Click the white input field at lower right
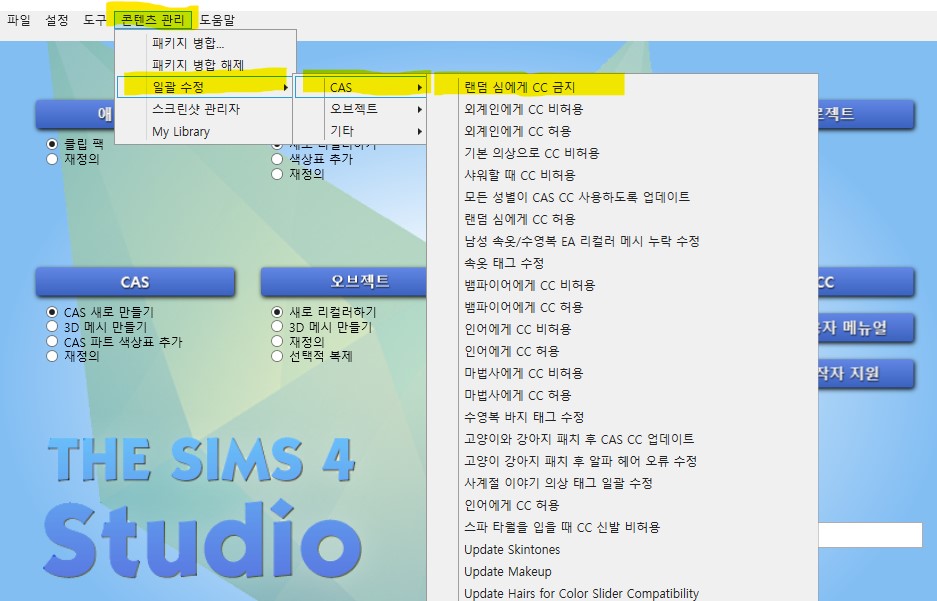 (870, 535)
